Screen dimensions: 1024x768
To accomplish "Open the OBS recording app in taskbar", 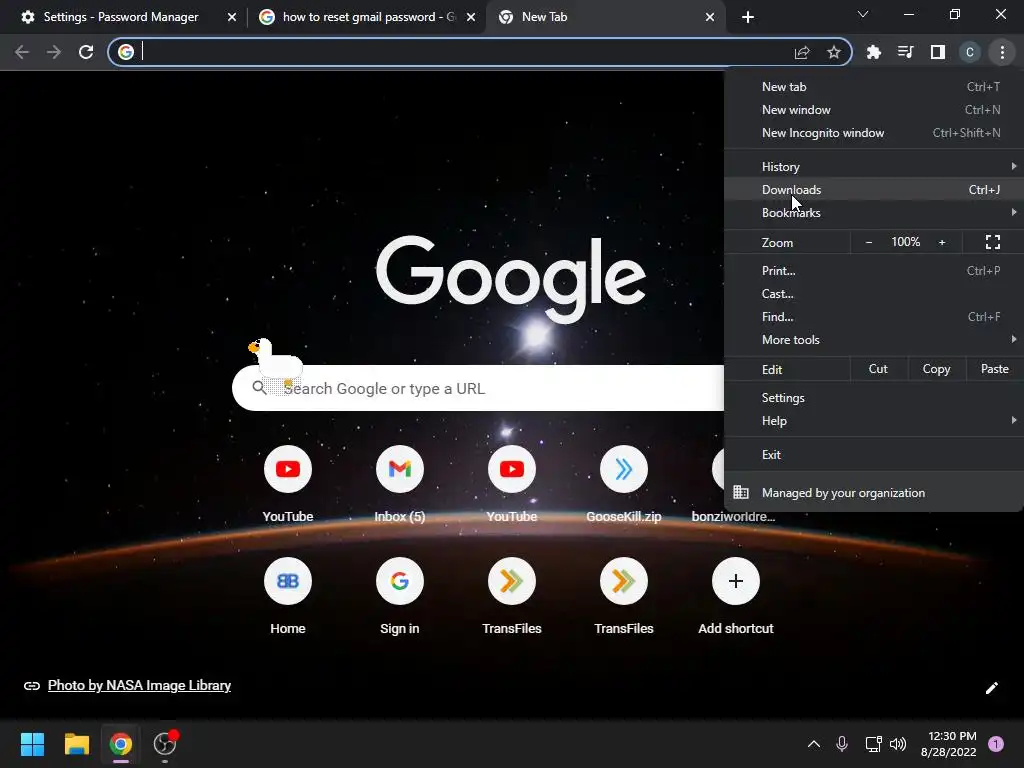I will pos(165,744).
